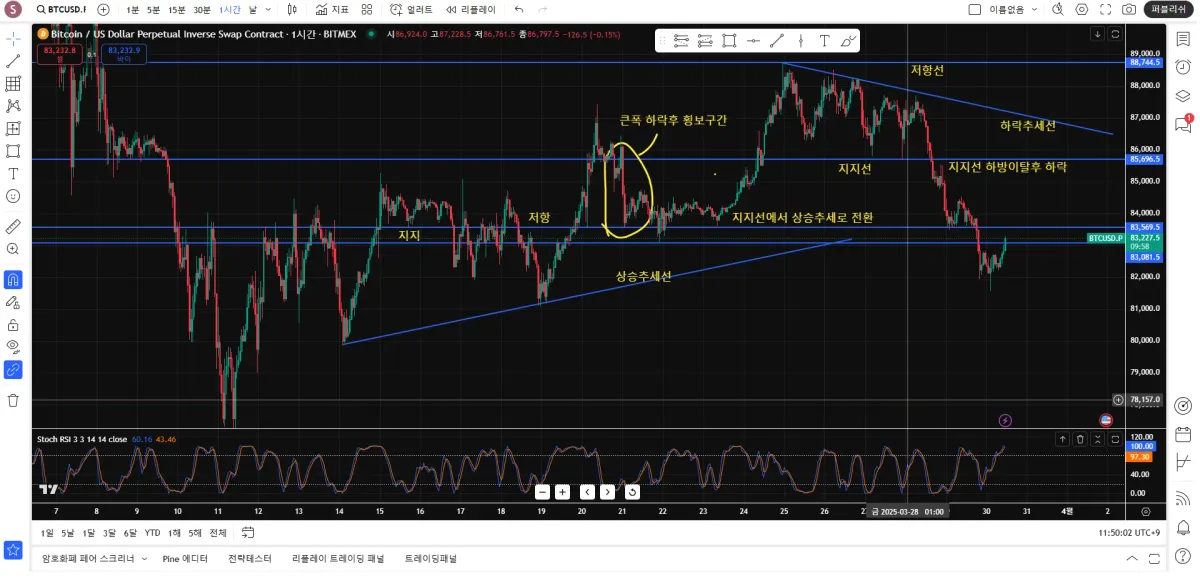Image resolution: width=1200 pixels, height=582 pixels.
Task: Click the 퍼블리쉬 publish button
Action: pos(1170,9)
